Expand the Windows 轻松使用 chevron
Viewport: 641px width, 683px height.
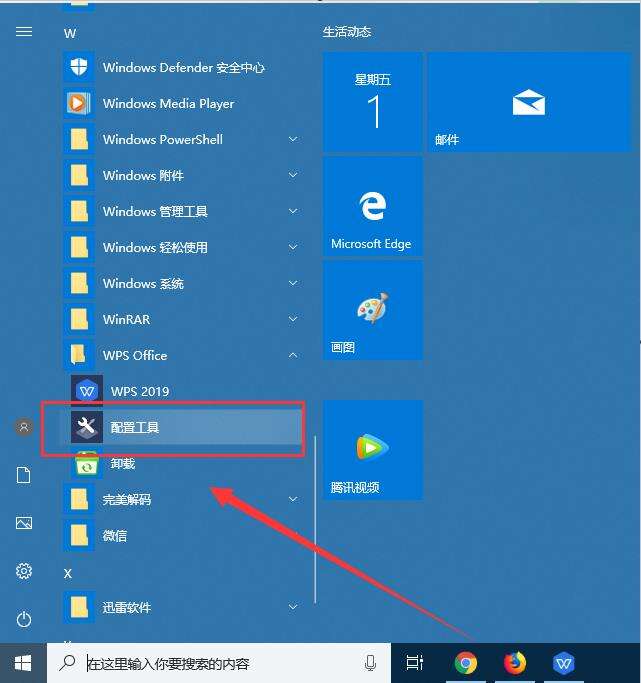293,247
